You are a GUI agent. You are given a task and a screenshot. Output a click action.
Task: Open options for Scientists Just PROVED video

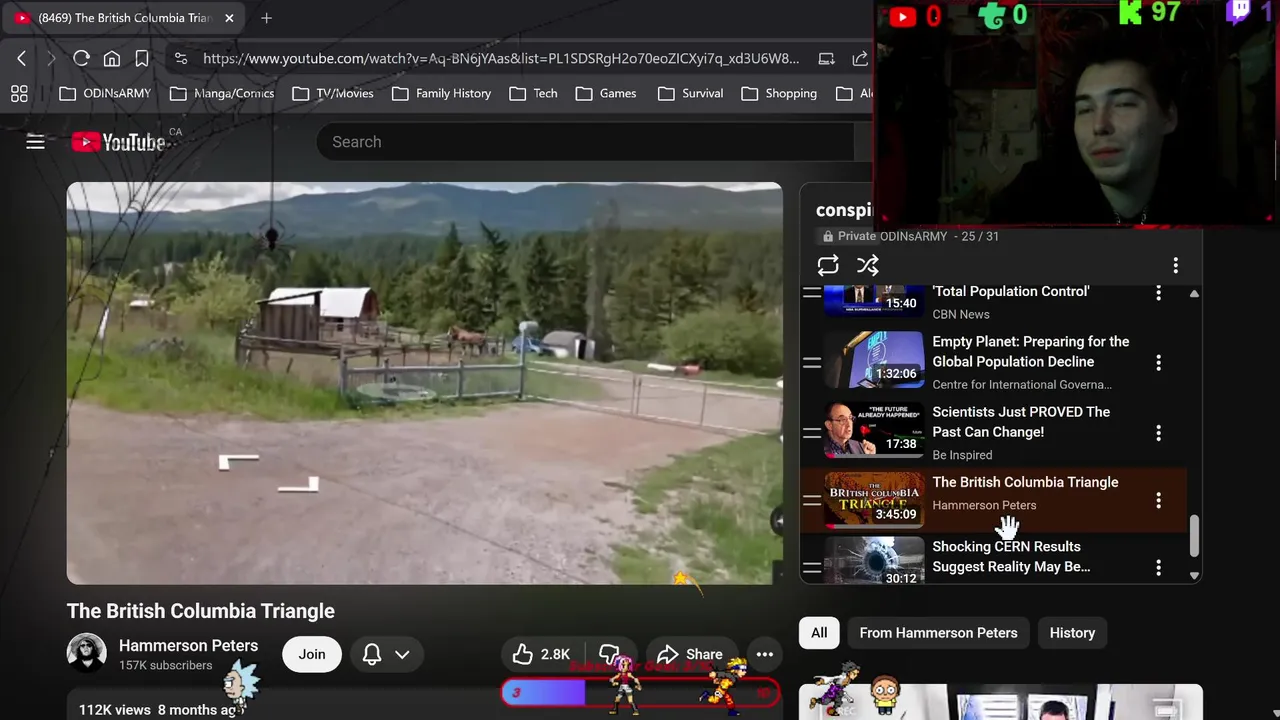coord(1159,433)
